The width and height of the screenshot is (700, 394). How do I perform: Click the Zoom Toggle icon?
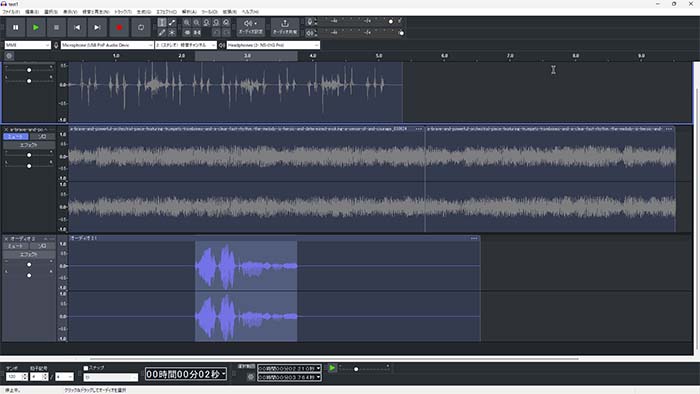226,23
